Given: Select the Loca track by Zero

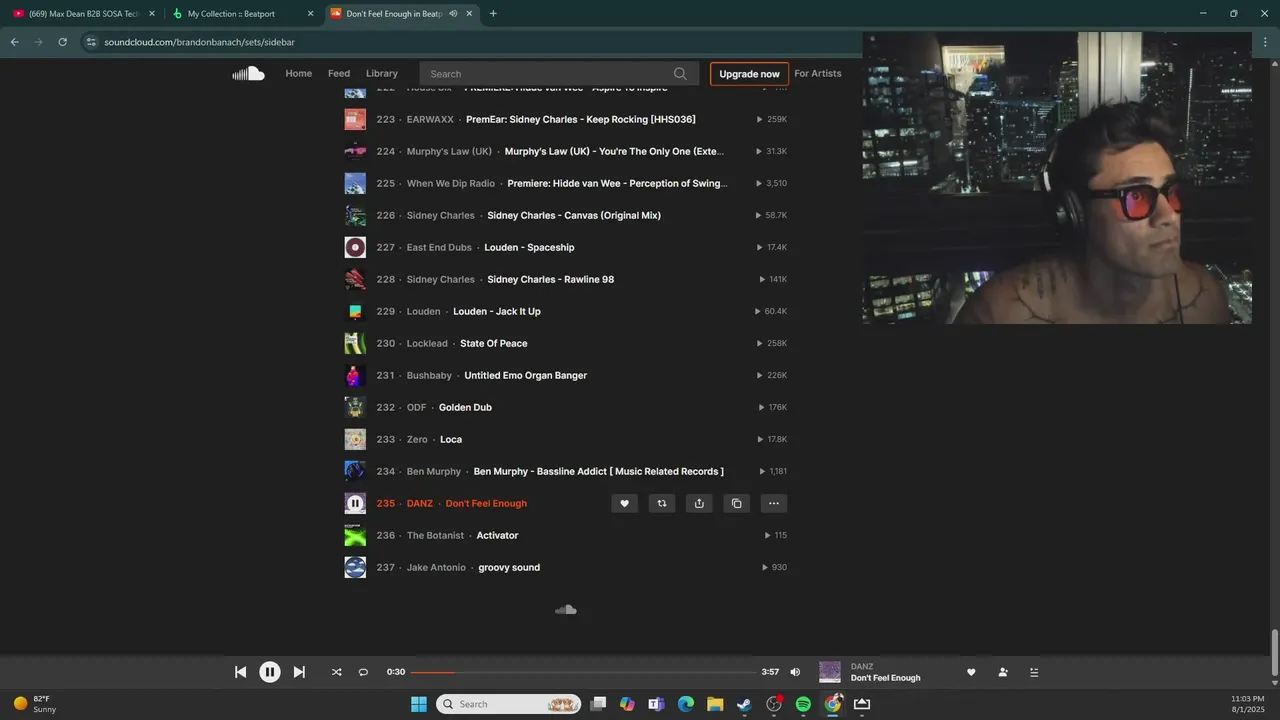Looking at the screenshot, I should coord(451,439).
